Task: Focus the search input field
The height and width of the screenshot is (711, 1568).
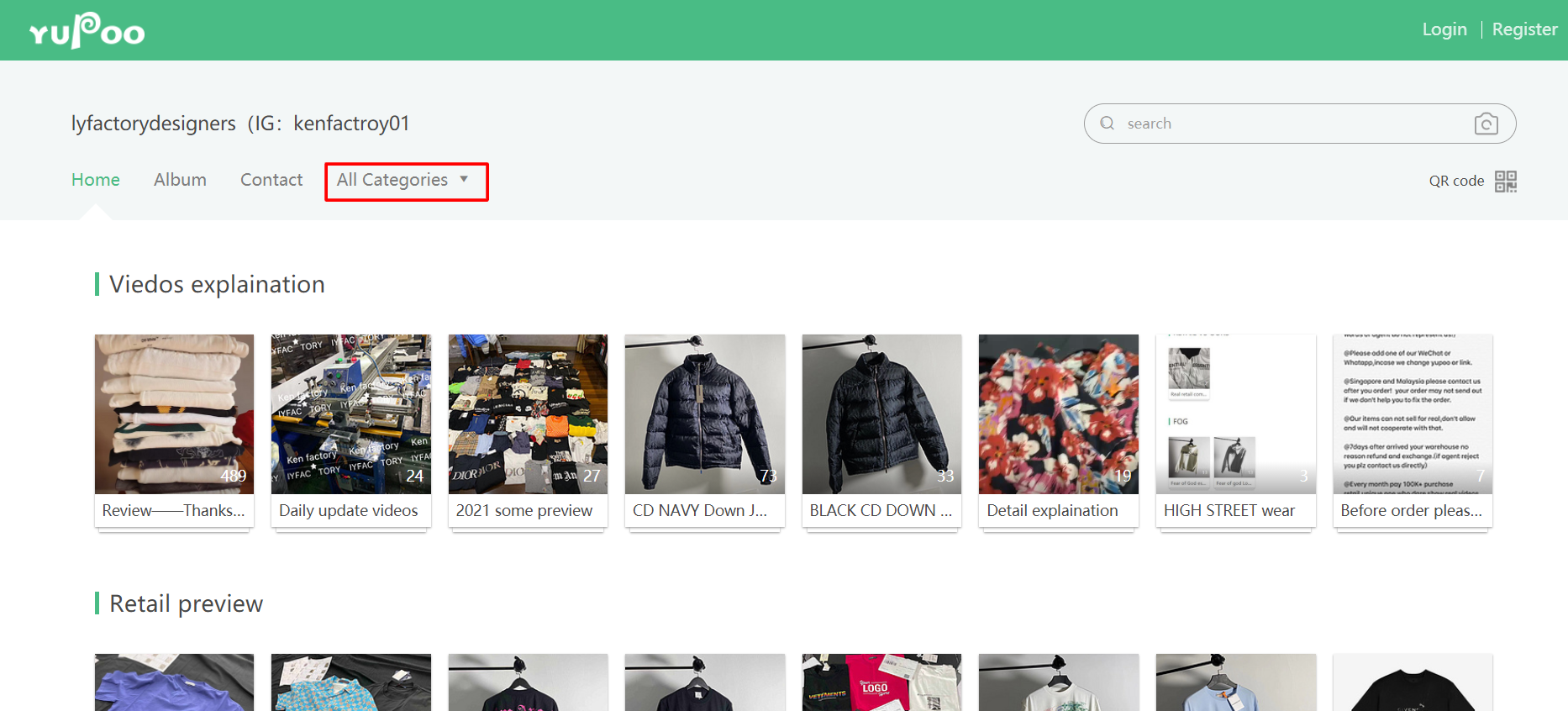Action: tap(1300, 124)
